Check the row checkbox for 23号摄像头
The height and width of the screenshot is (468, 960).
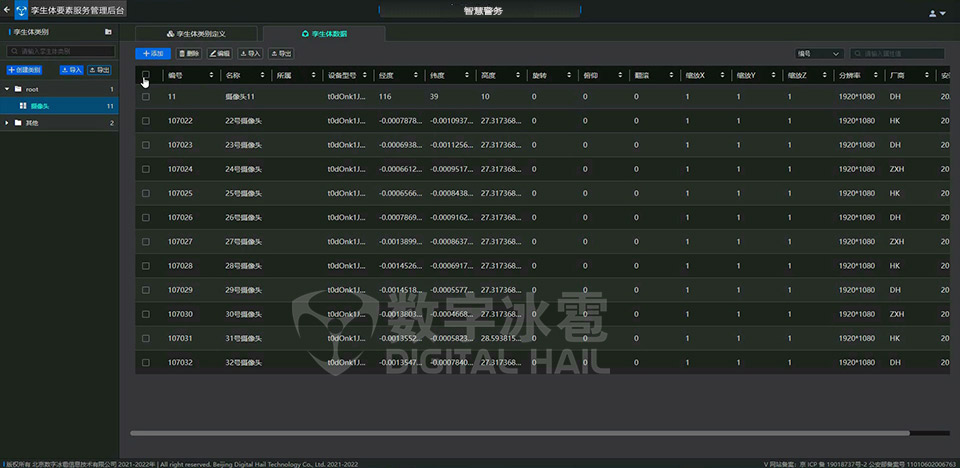click(146, 145)
